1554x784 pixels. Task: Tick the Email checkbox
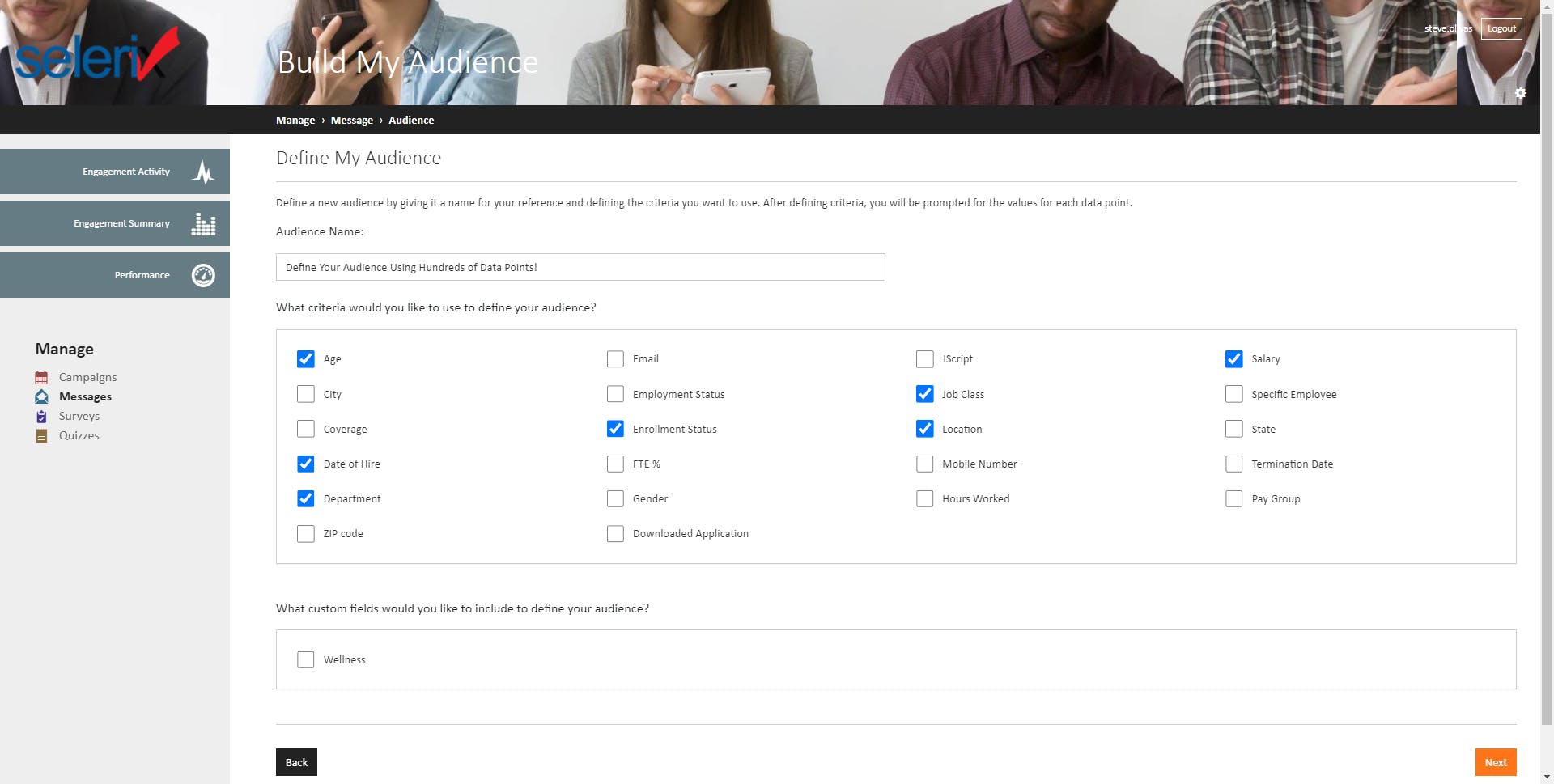click(x=615, y=358)
